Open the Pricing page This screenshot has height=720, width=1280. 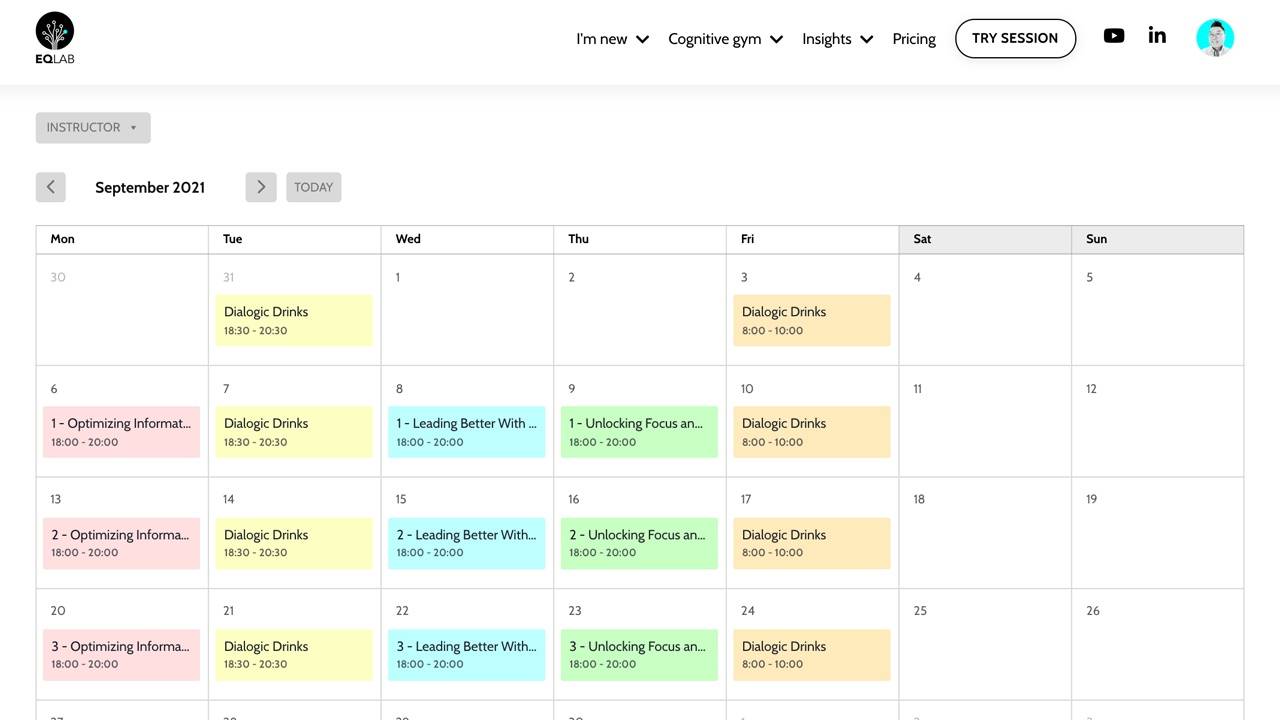pos(914,39)
